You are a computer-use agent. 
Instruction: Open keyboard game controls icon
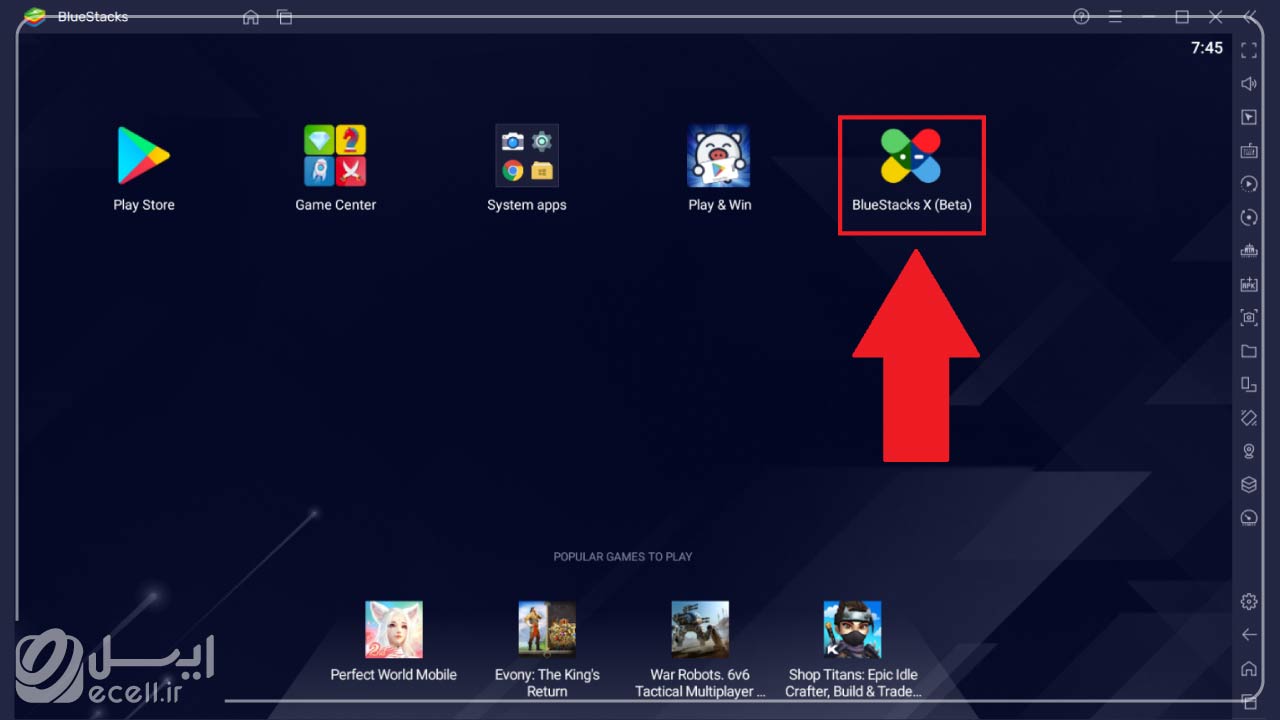click(x=1249, y=151)
